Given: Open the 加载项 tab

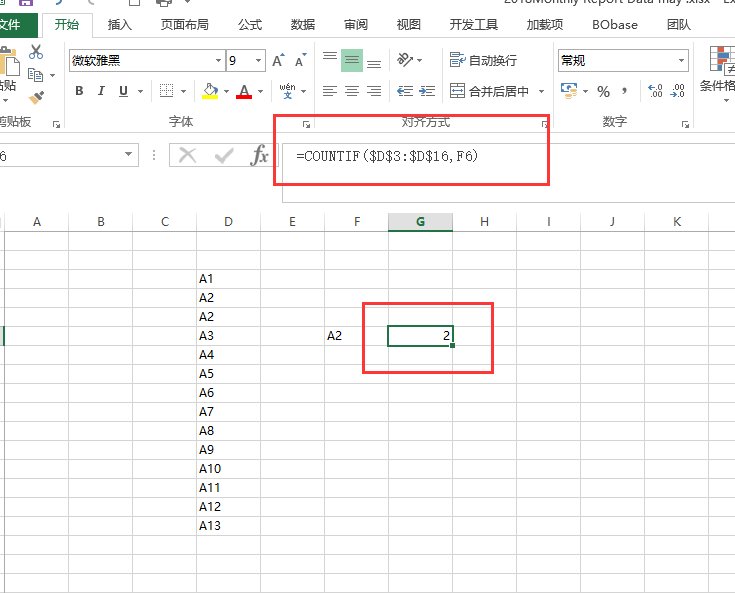Looking at the screenshot, I should (x=545, y=25).
